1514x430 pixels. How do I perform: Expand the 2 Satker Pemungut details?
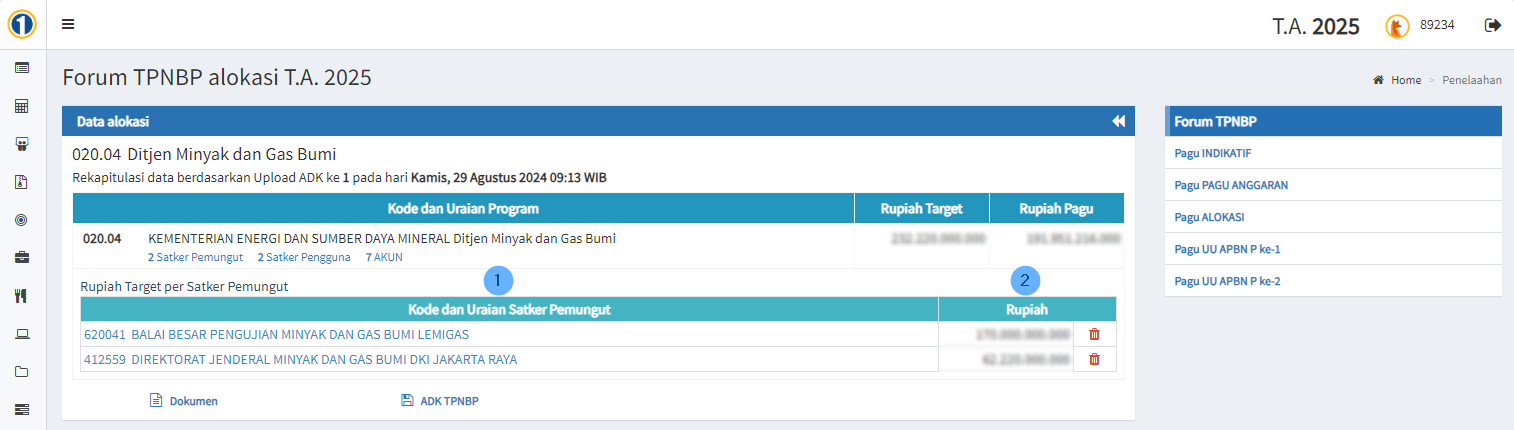tap(195, 257)
